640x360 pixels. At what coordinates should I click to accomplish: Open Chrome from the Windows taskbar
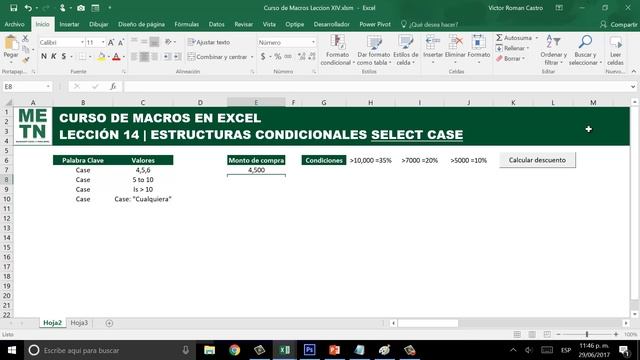(234, 350)
